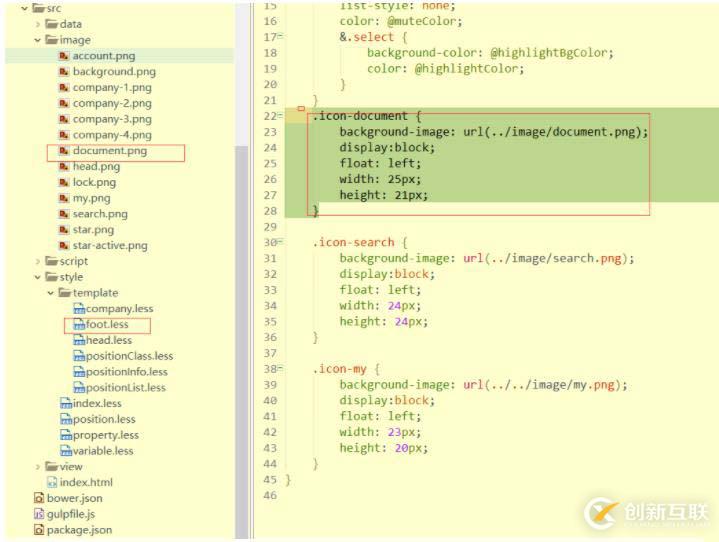Click the '@highlightBgColor' variable text
Viewport: 719px width, 542px height.
click(x=549, y=53)
